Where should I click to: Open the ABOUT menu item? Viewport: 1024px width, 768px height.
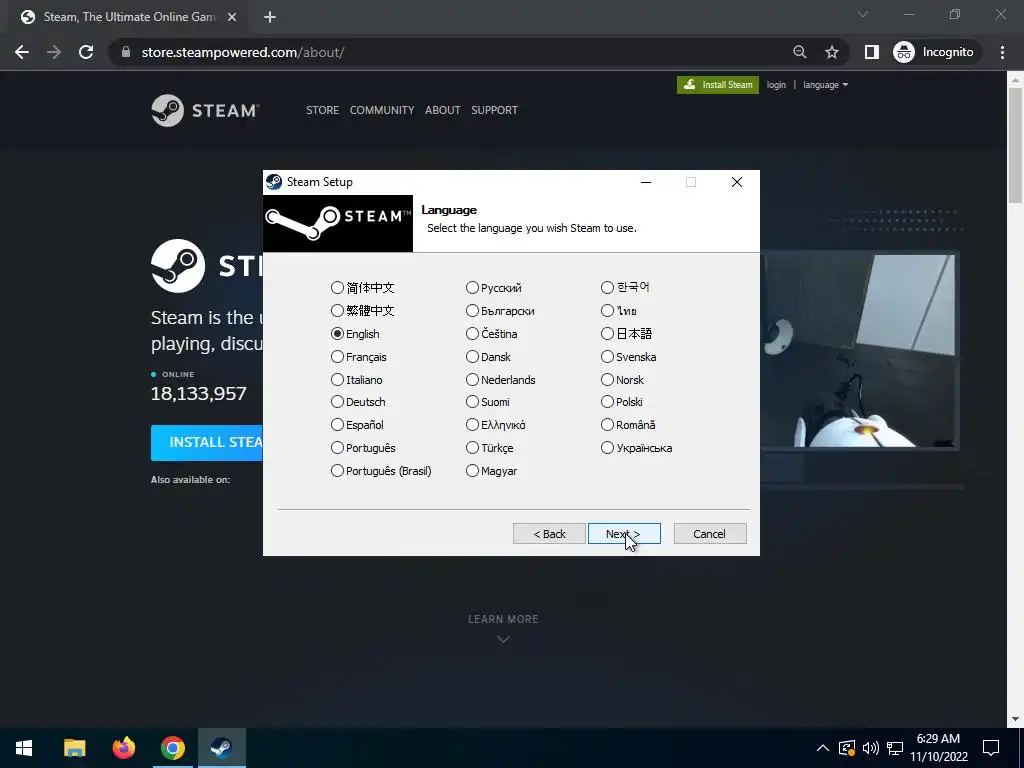coord(443,110)
